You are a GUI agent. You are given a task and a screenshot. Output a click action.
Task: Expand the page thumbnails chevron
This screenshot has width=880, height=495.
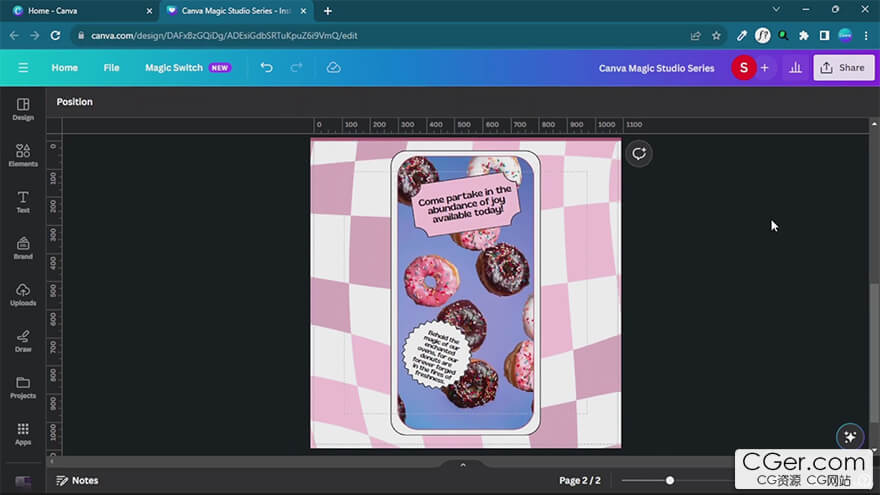pyautogui.click(x=462, y=464)
